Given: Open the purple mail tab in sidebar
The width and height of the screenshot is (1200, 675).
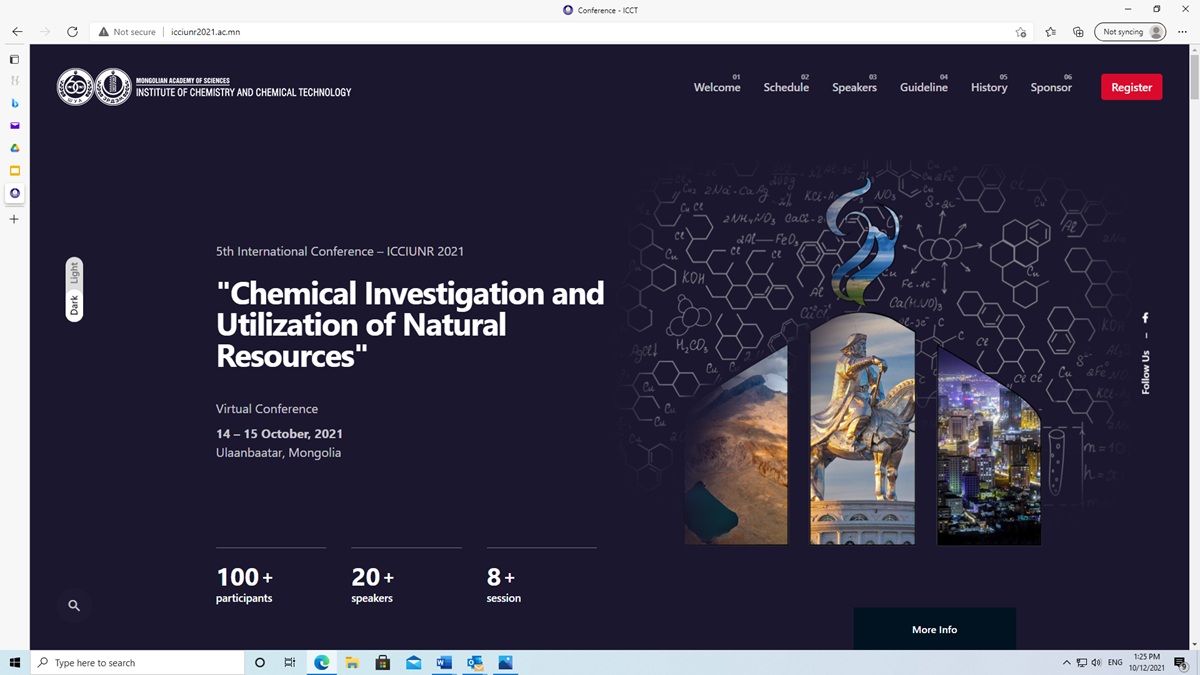Looking at the screenshot, I should click(14, 126).
